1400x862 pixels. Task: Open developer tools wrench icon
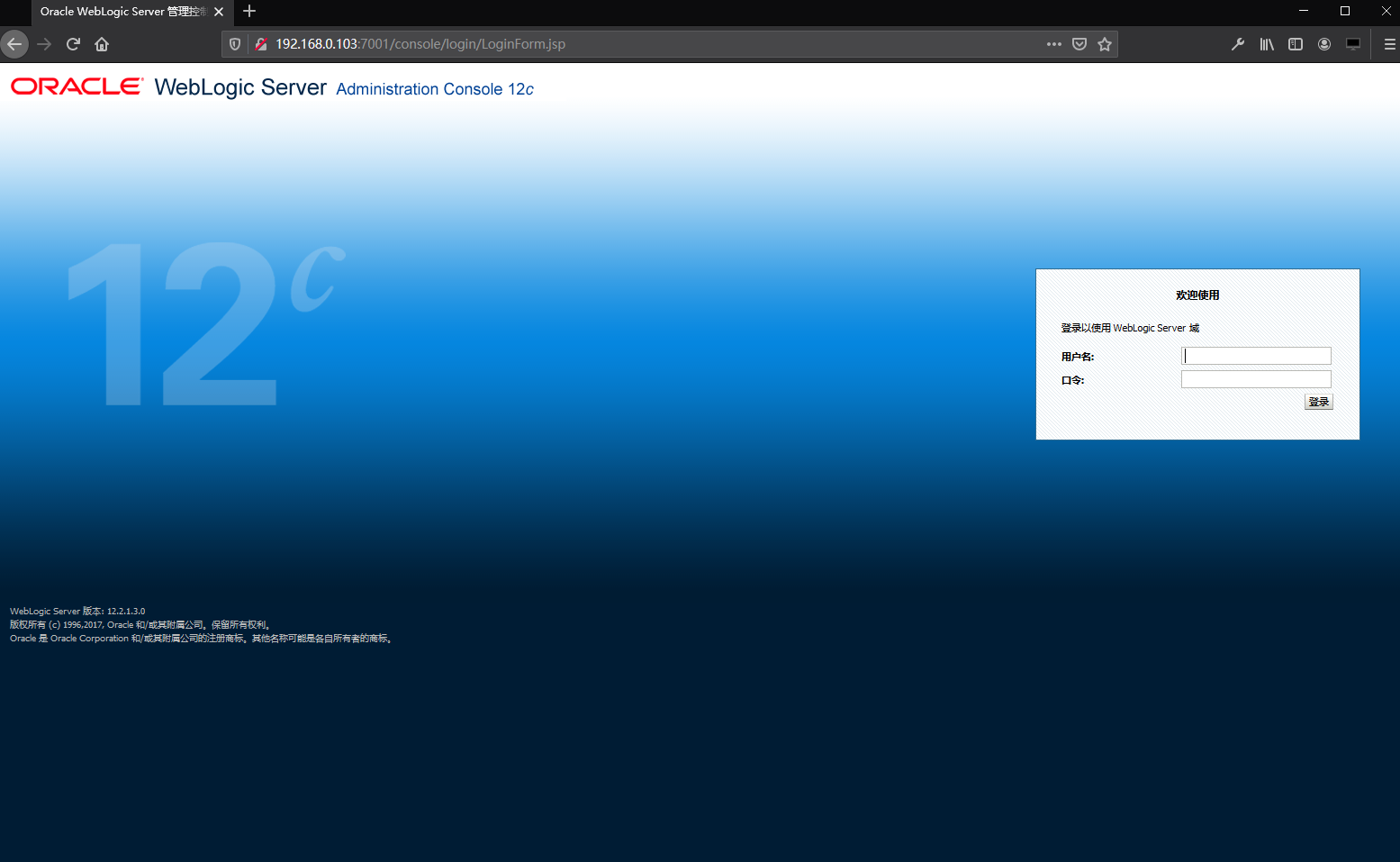click(1238, 44)
